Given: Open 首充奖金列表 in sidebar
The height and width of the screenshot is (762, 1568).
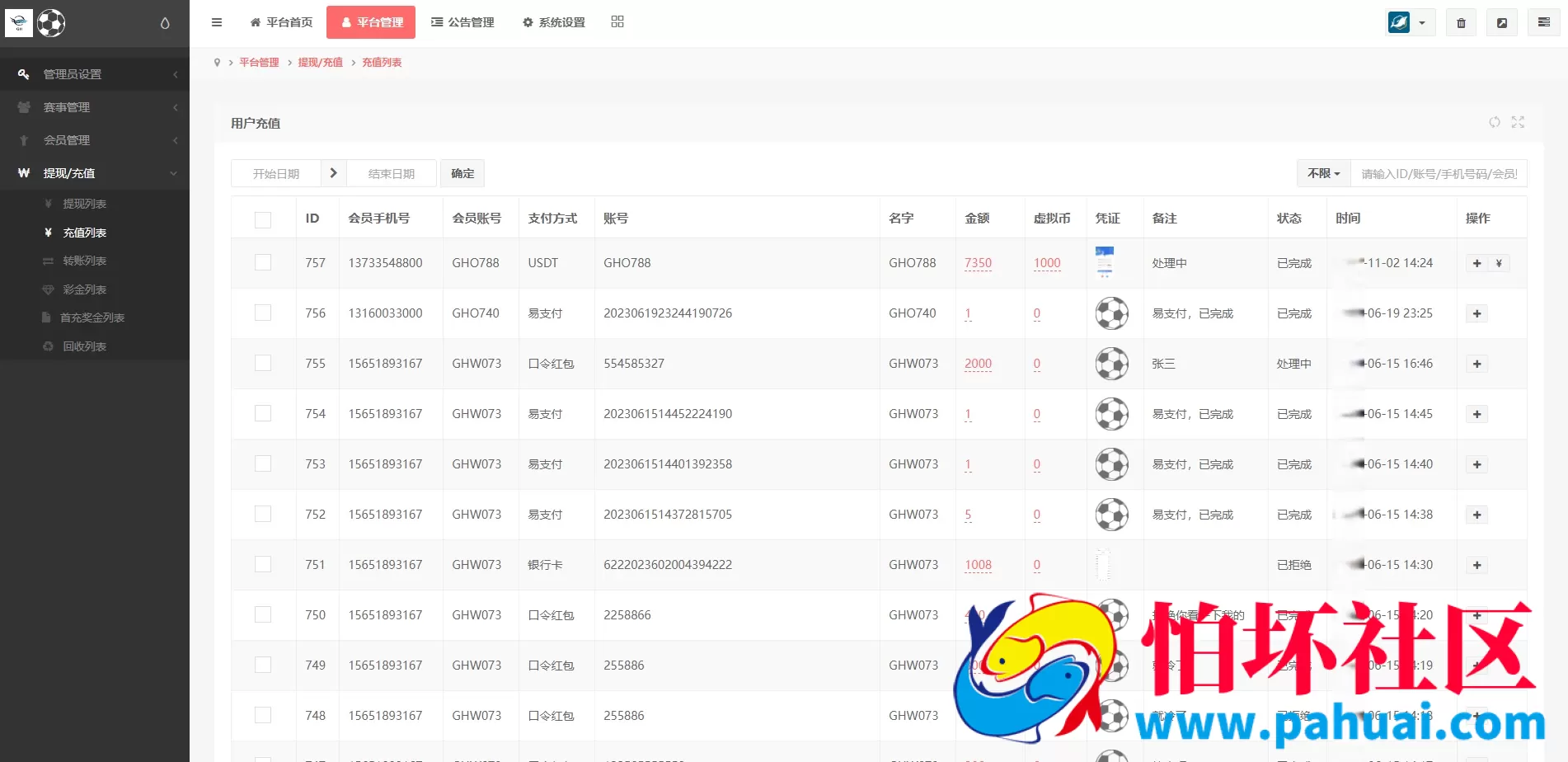Looking at the screenshot, I should click(x=92, y=317).
